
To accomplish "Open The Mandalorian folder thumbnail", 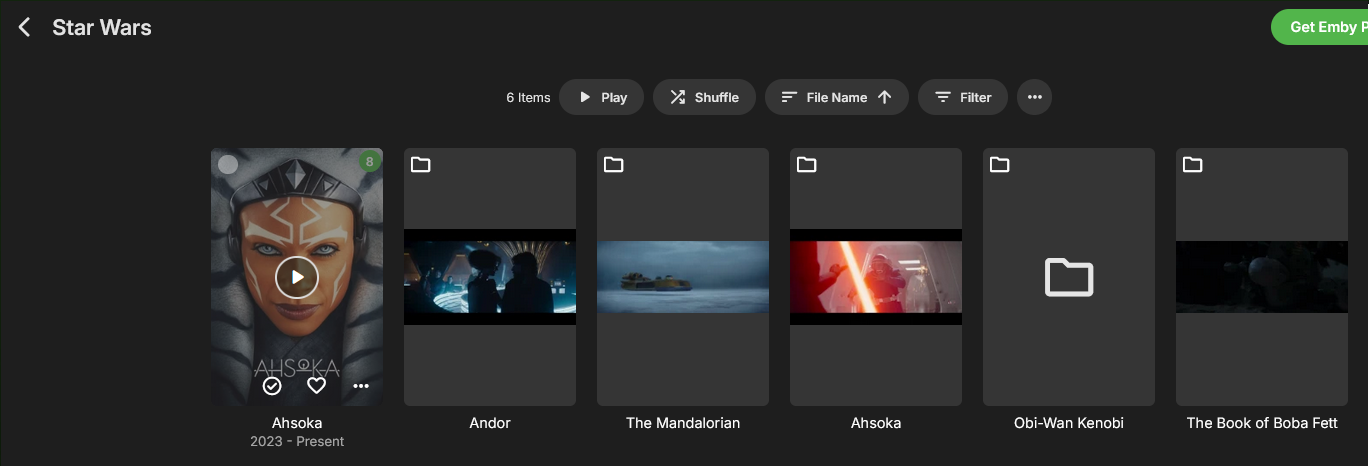I will pyautogui.click(x=683, y=277).
